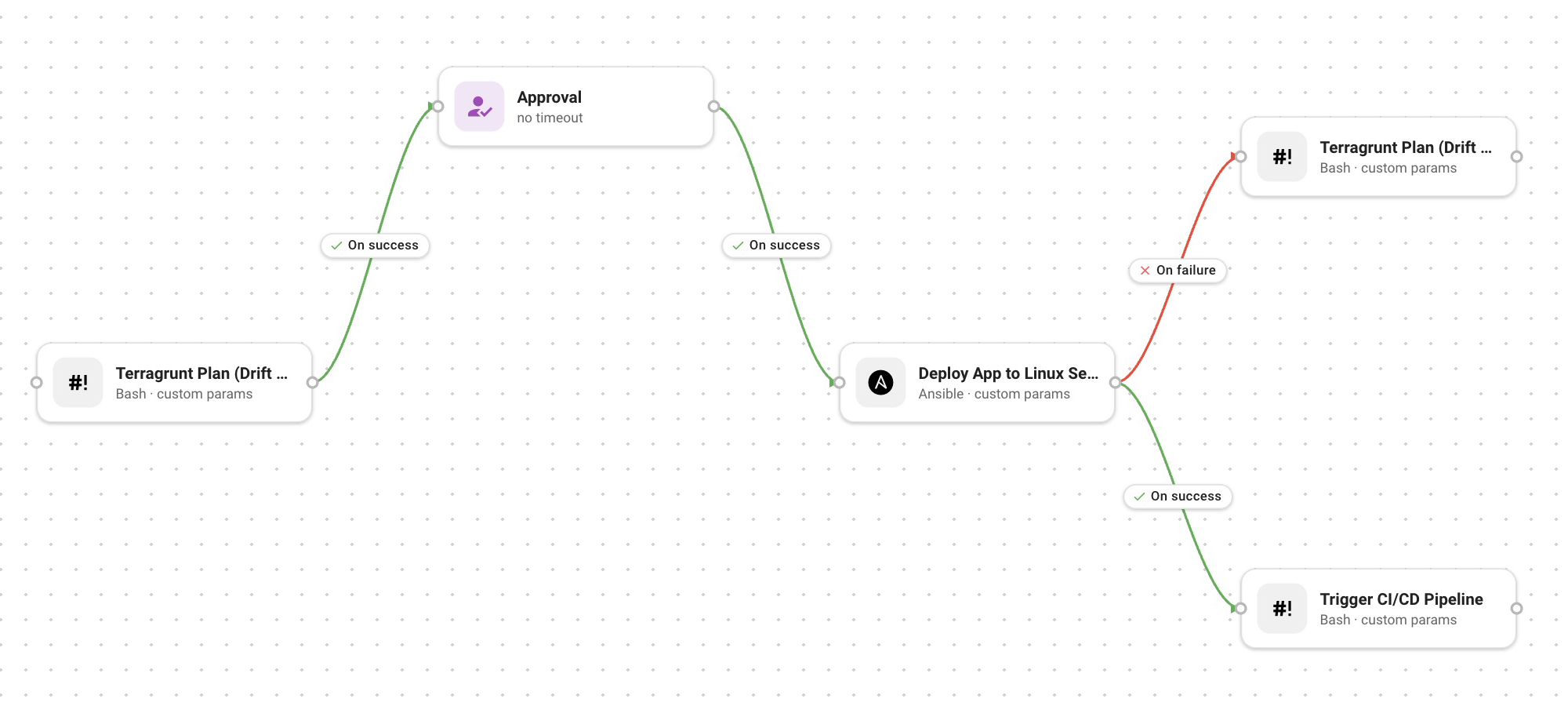Select left Terragrunt Plan (Drift ... title
Viewport: 1568px width, 706px height.
pos(201,373)
